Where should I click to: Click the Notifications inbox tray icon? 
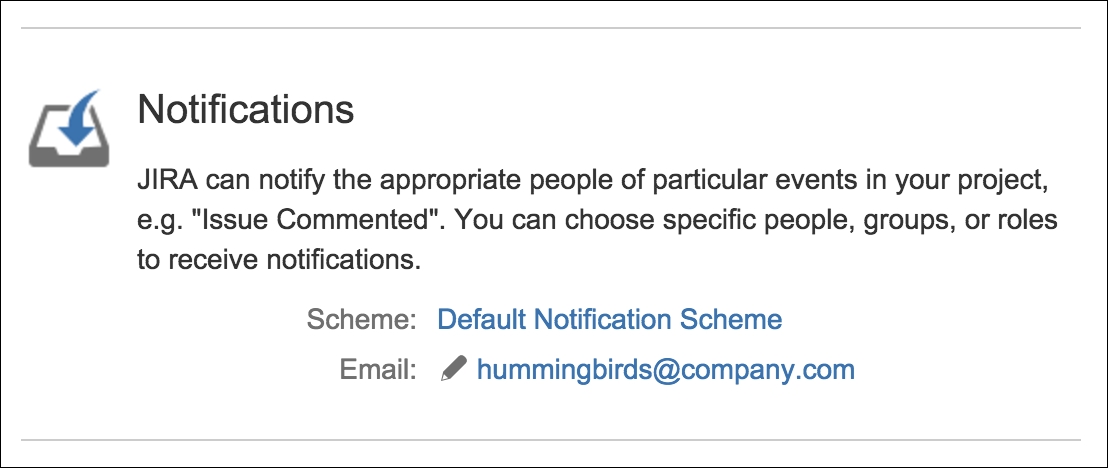[x=69, y=129]
